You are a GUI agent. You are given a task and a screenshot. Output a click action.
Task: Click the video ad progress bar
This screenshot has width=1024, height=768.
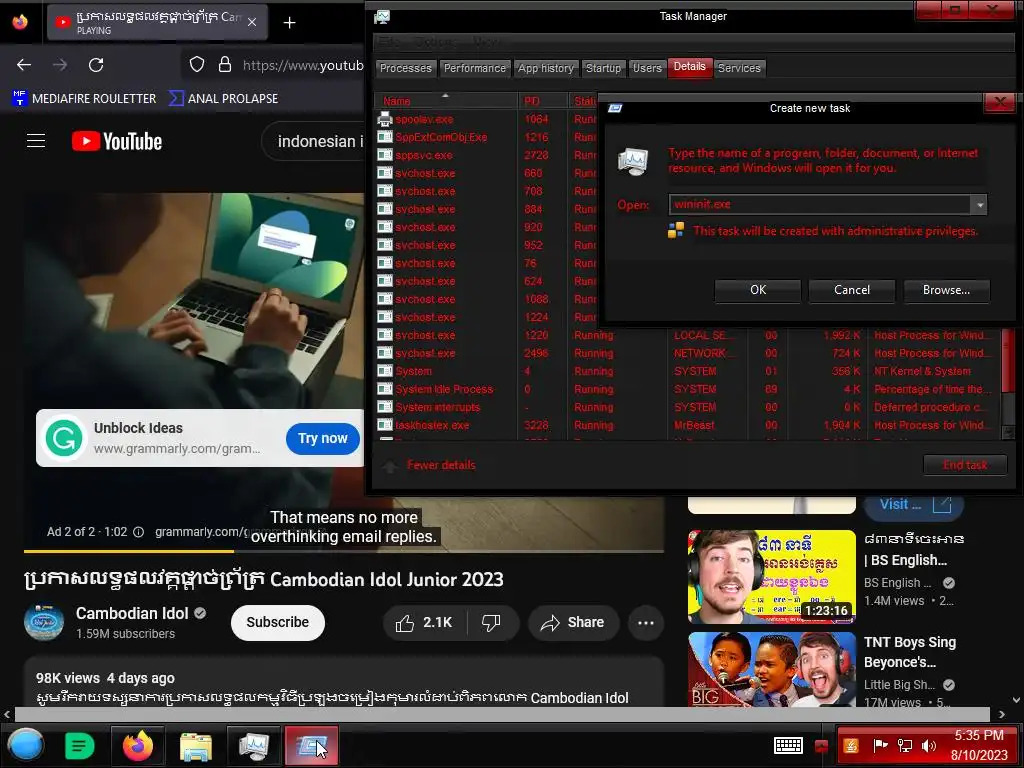[344, 552]
